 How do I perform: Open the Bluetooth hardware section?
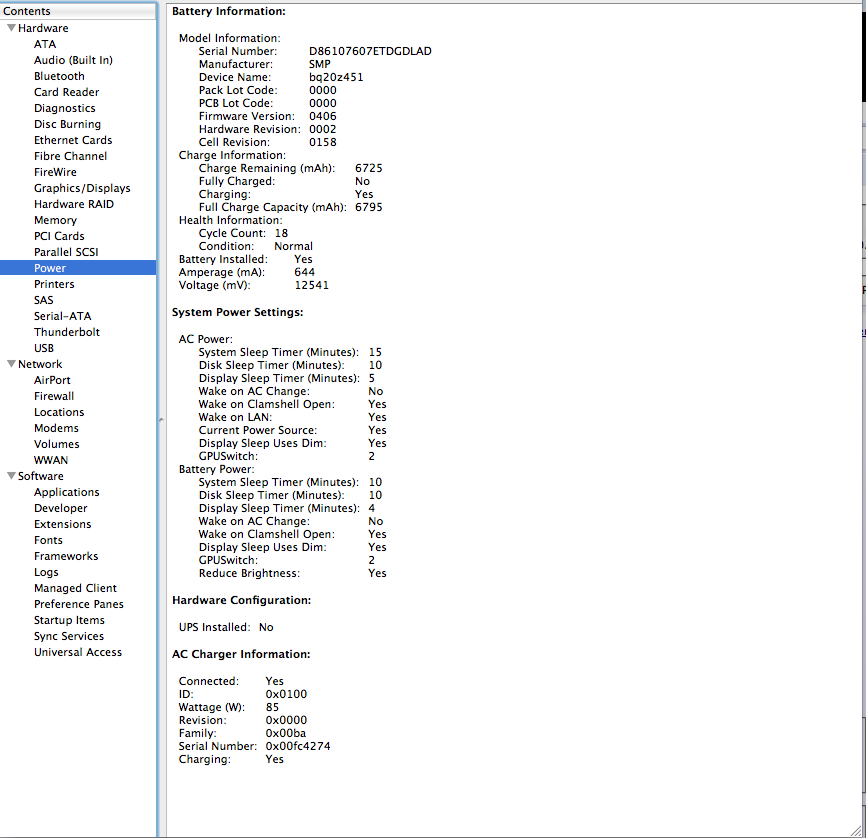pos(59,76)
